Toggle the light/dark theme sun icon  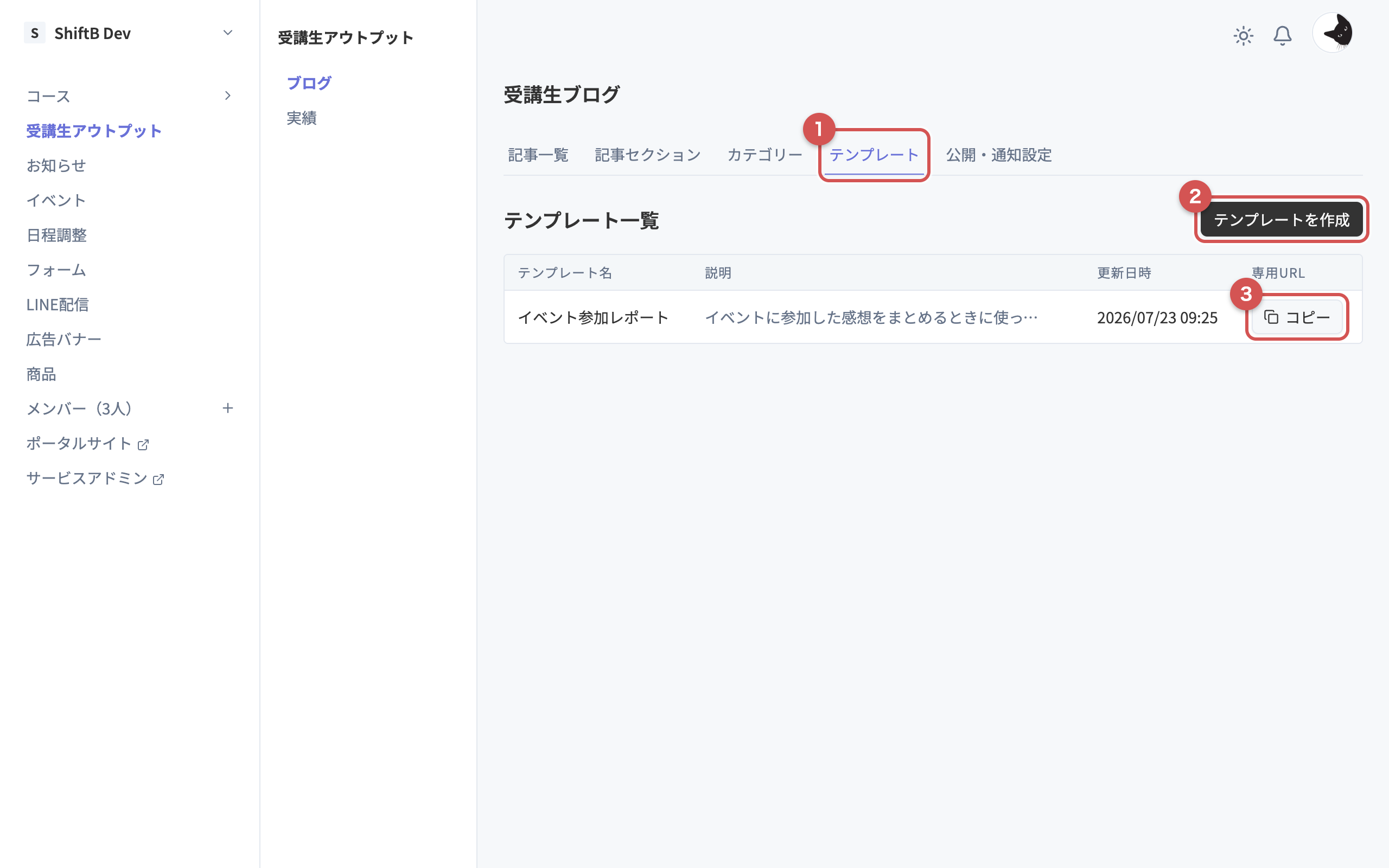(x=1243, y=36)
